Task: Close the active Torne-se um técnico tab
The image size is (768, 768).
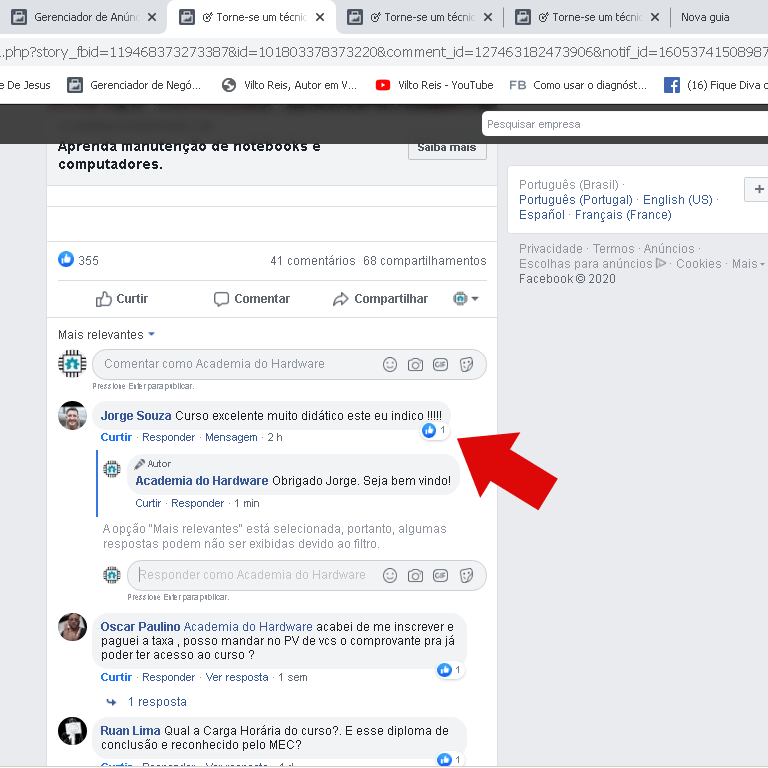Action: pyautogui.click(x=320, y=17)
